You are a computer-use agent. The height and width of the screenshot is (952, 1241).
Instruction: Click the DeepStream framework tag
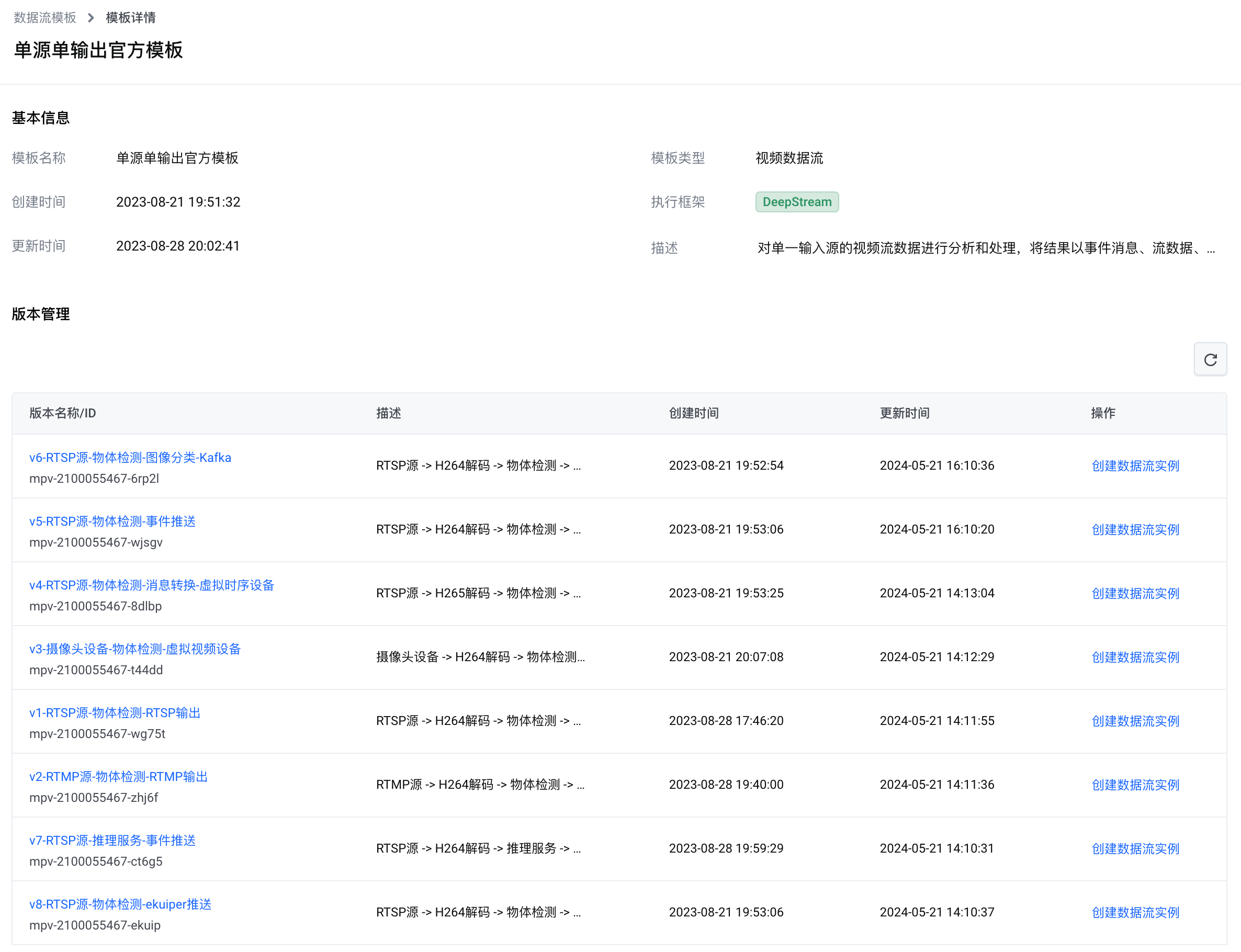click(797, 202)
